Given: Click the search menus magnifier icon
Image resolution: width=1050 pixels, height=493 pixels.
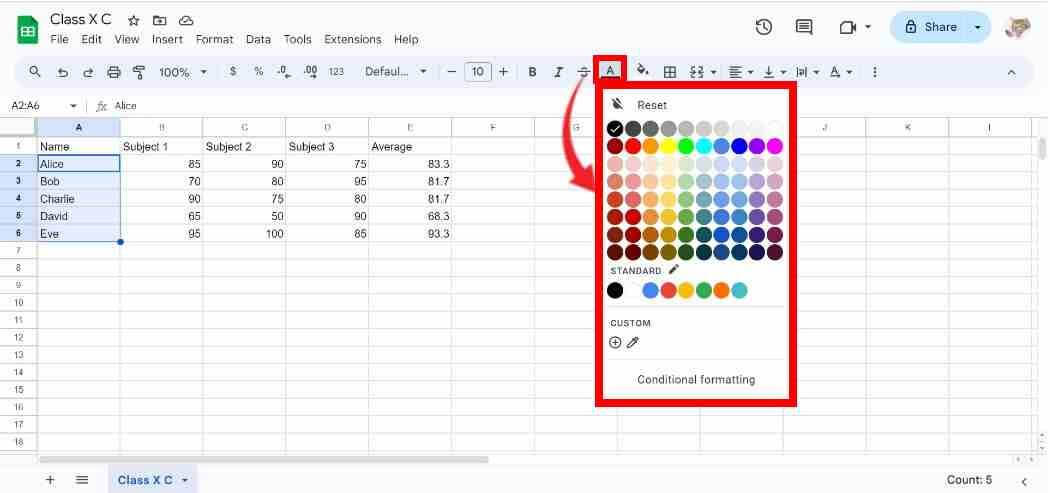Looking at the screenshot, I should point(35,72).
